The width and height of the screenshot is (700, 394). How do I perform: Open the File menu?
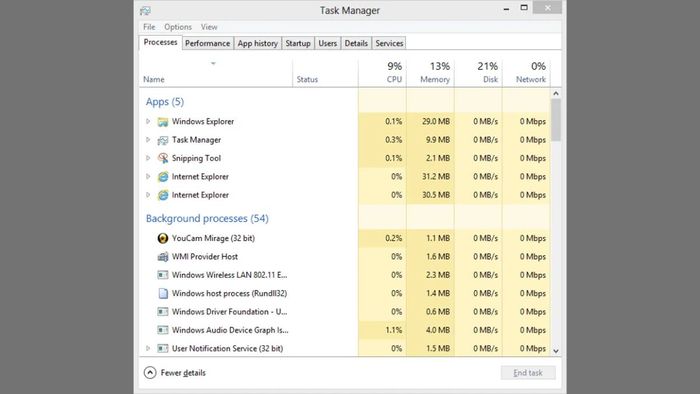point(149,27)
